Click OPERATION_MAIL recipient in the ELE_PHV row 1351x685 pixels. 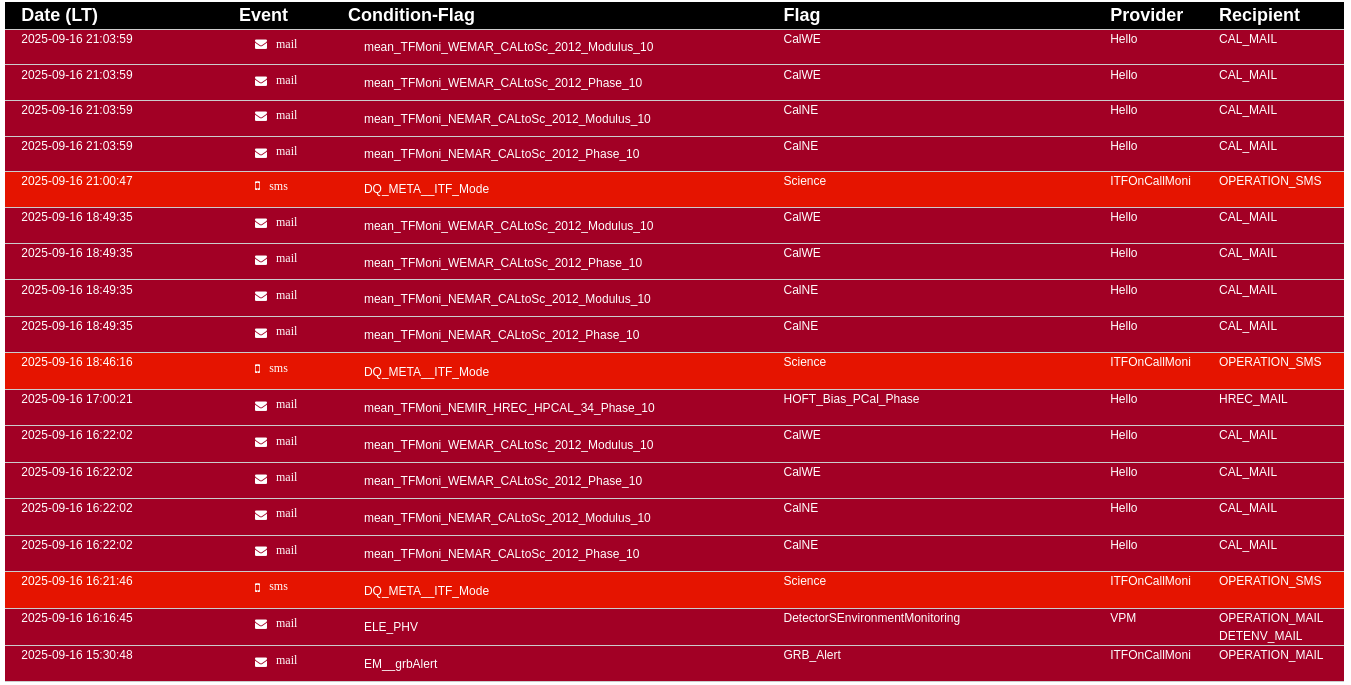coord(1271,618)
